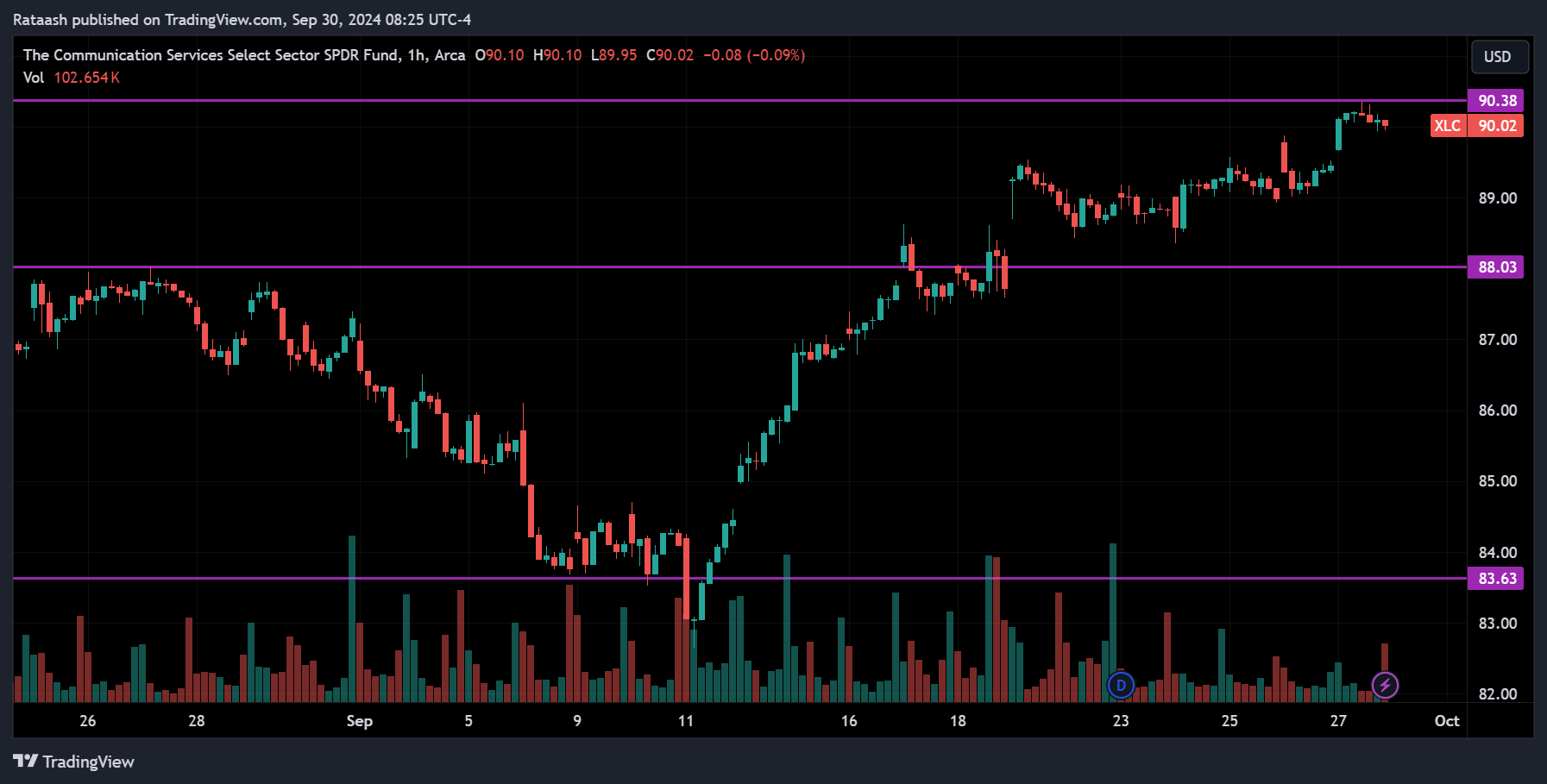
Task: Click the 89.00 price axis label
Action: point(1498,198)
